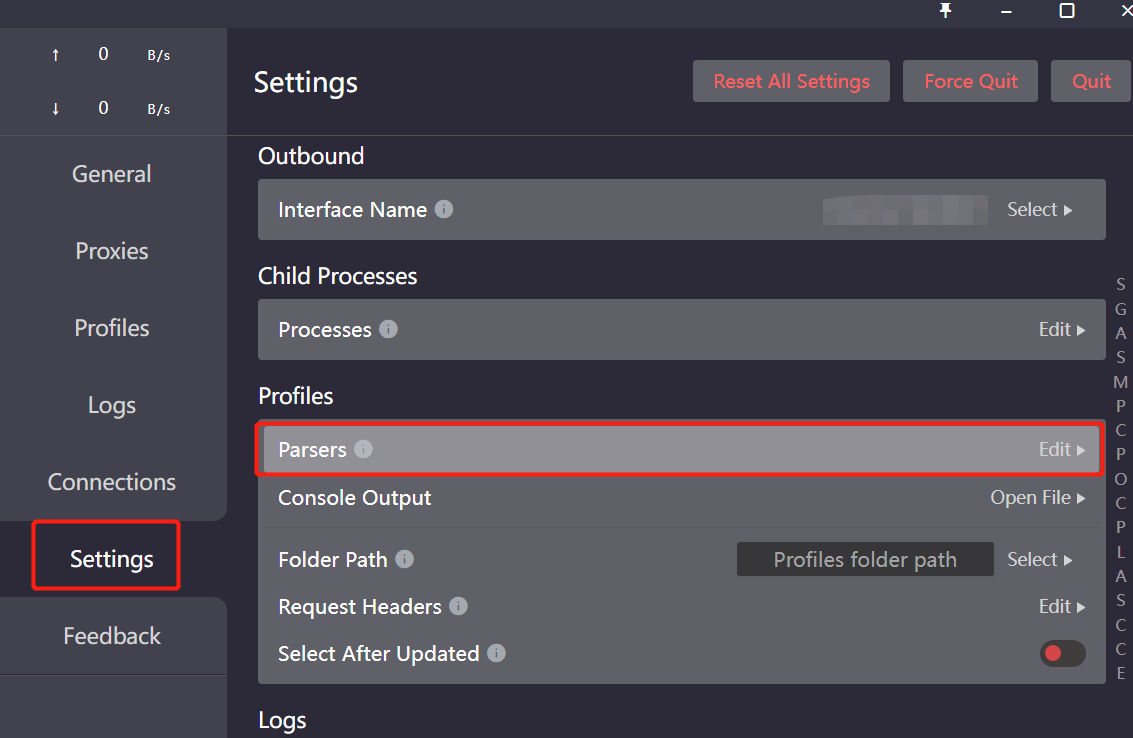
Task: Click info icon next to Folder Path
Action: (404, 559)
